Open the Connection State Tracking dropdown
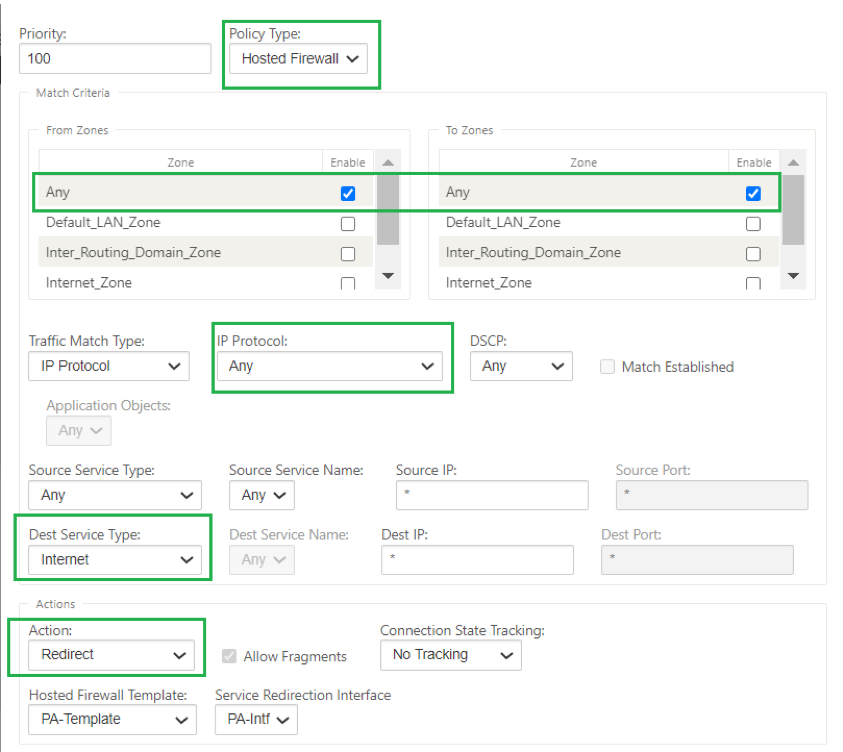This screenshot has height=752, width=843. click(x=451, y=655)
